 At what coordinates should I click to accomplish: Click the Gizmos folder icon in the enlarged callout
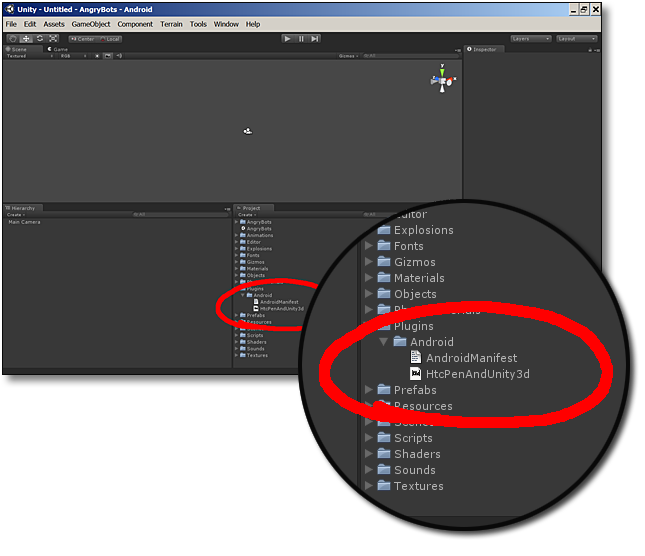(384, 261)
